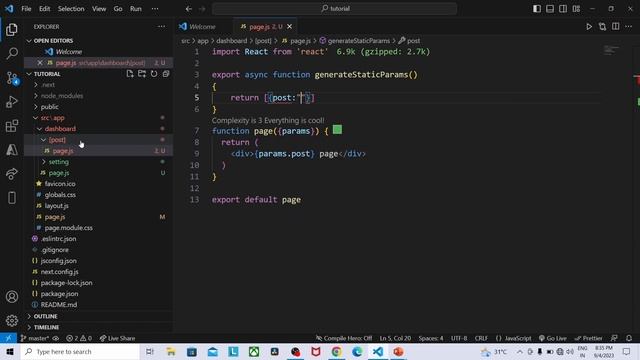This screenshot has height=360, width=640.
Task: Open the Manage settings gear
Action: 12,320
